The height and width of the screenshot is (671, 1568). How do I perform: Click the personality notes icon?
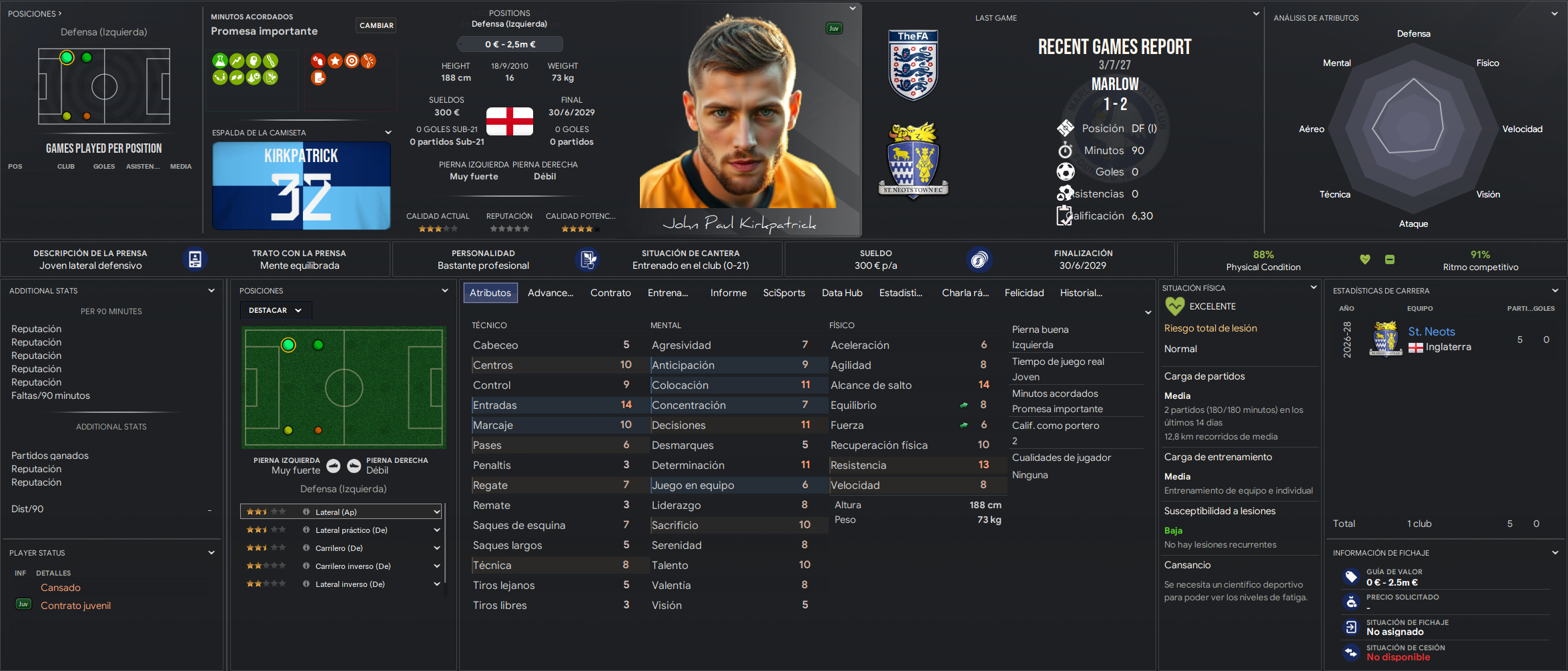[587, 259]
